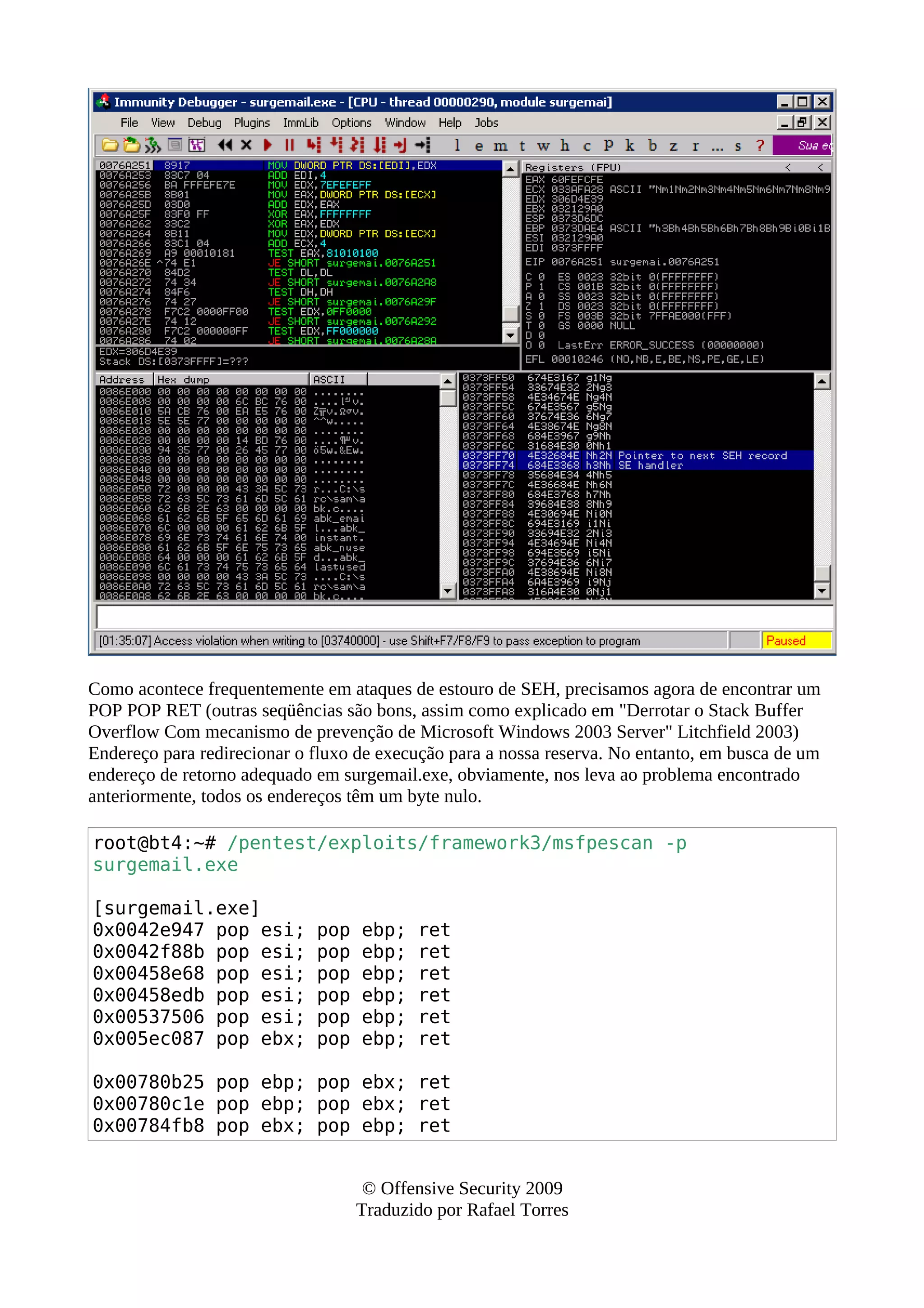Show breakpoints with 'b' button

pos(652,145)
